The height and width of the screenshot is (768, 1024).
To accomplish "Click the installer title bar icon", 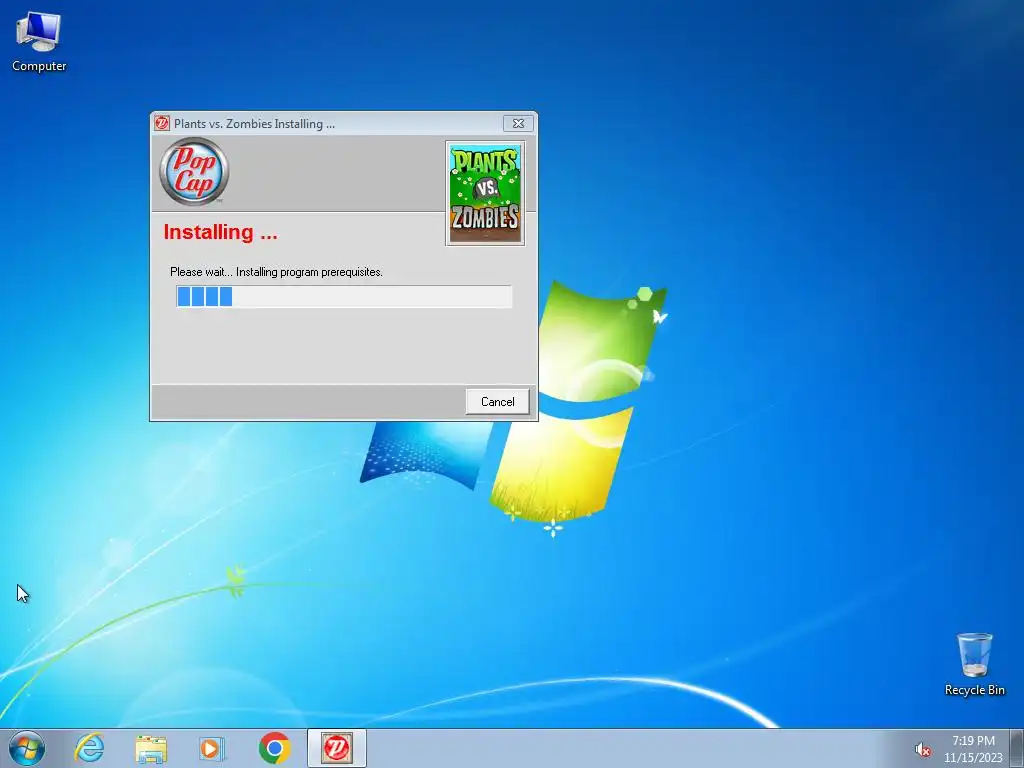I will point(162,123).
